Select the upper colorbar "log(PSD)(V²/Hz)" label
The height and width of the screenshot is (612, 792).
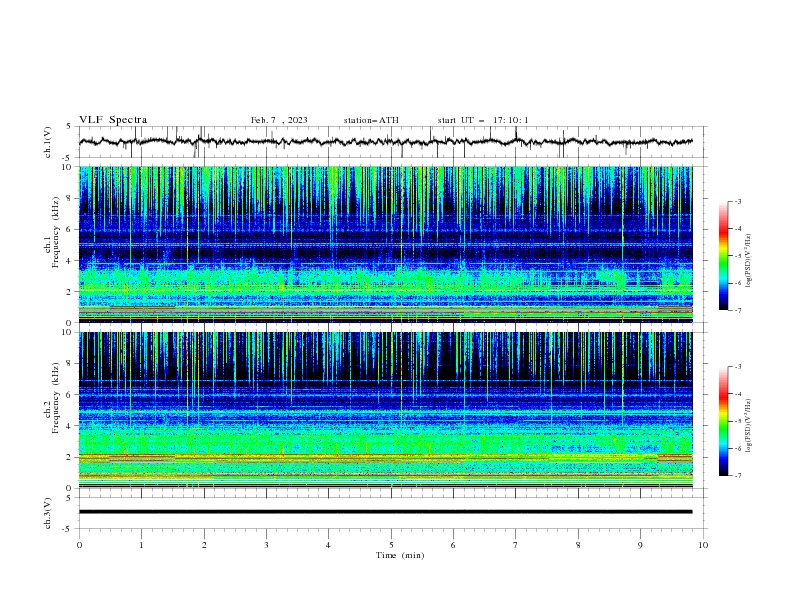748,261
